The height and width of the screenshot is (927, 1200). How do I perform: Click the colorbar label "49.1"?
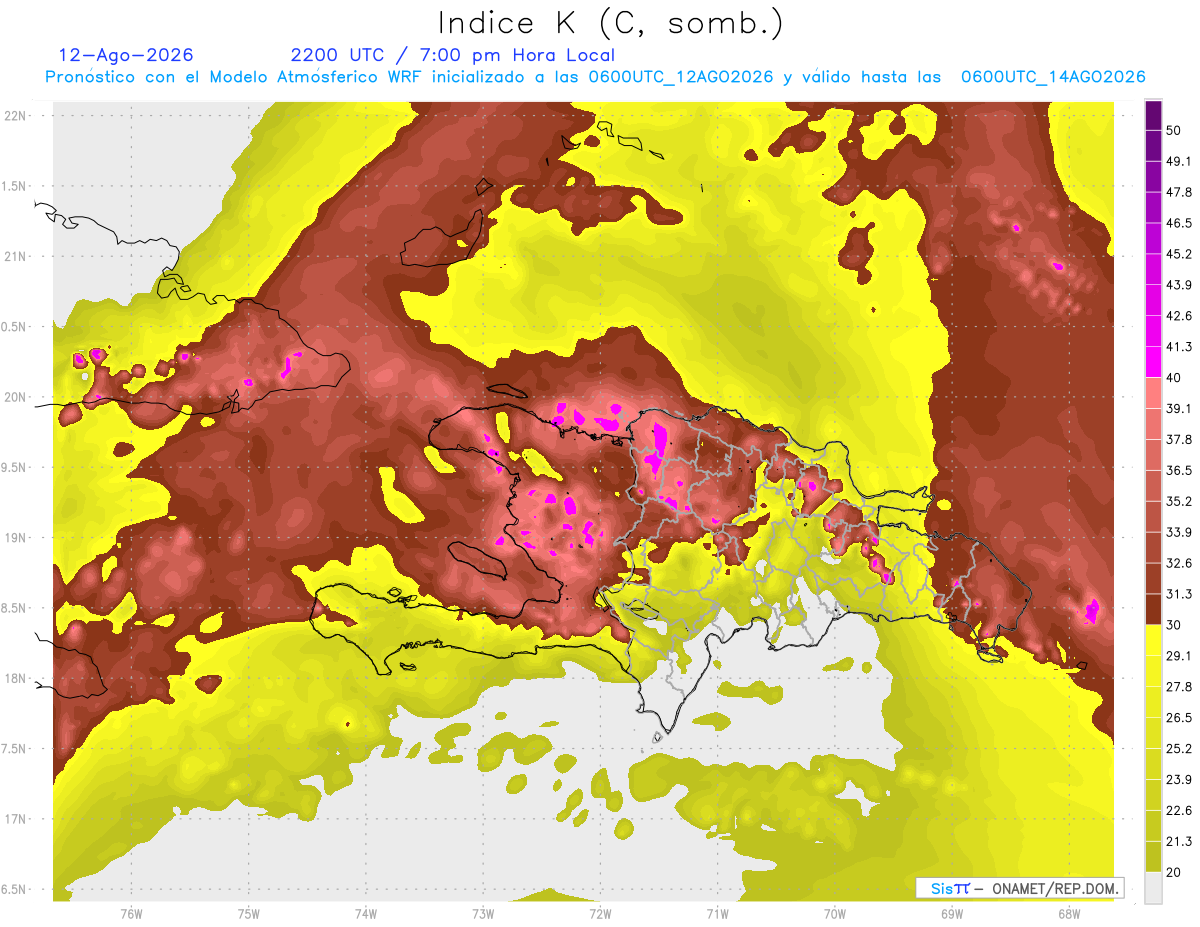[1179, 161]
